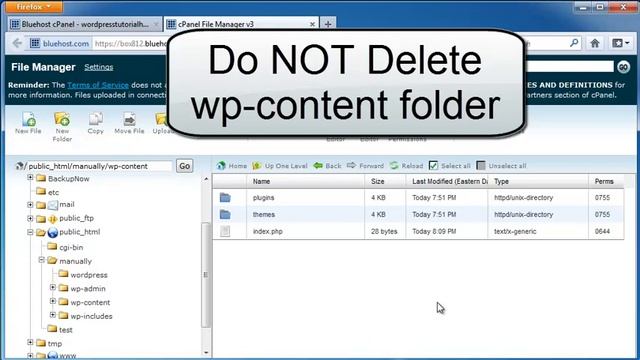Expand the BackupNow folder node
This screenshot has height=360, width=640.
tap(30, 178)
